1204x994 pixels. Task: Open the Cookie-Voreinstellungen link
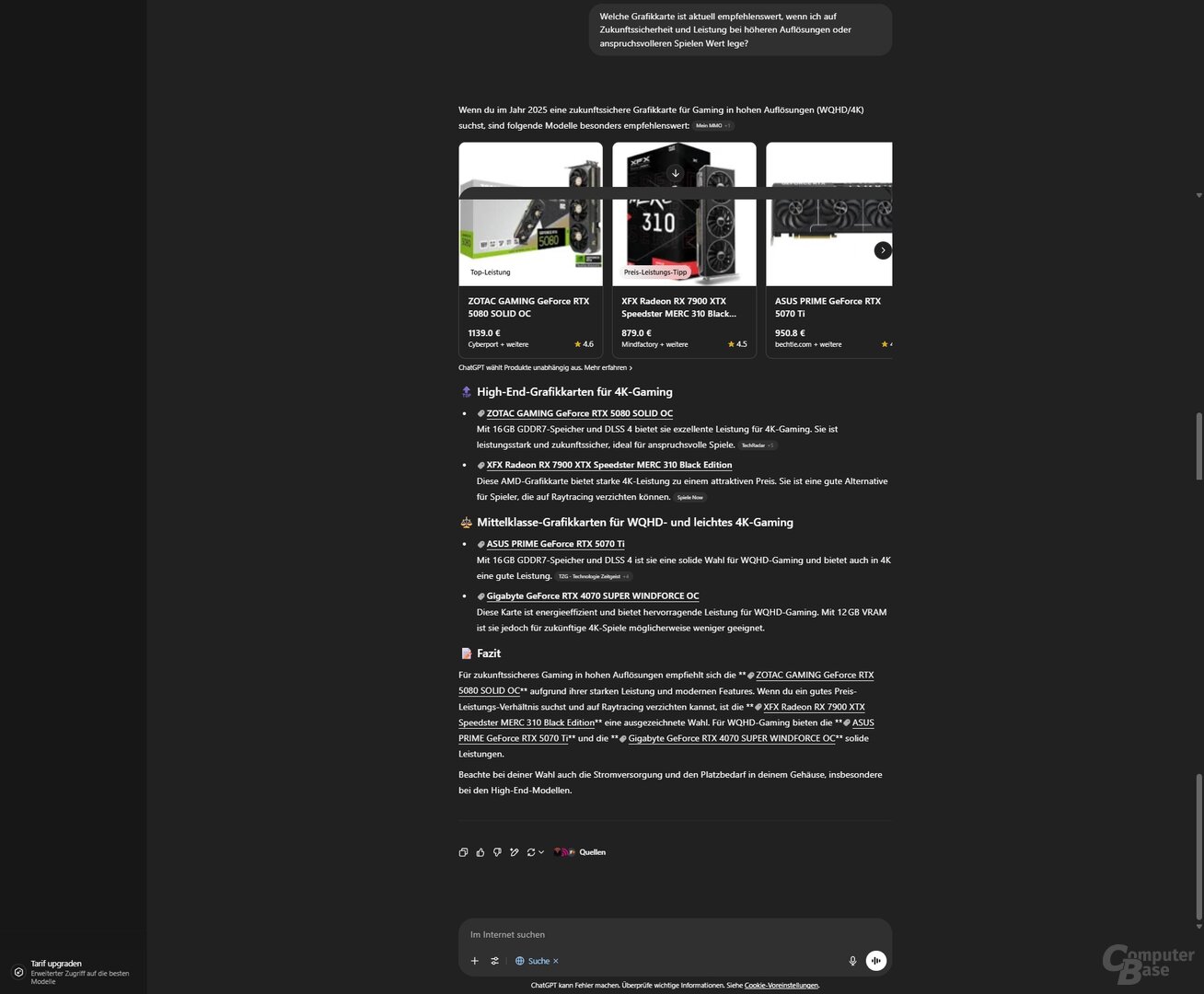[781, 986]
